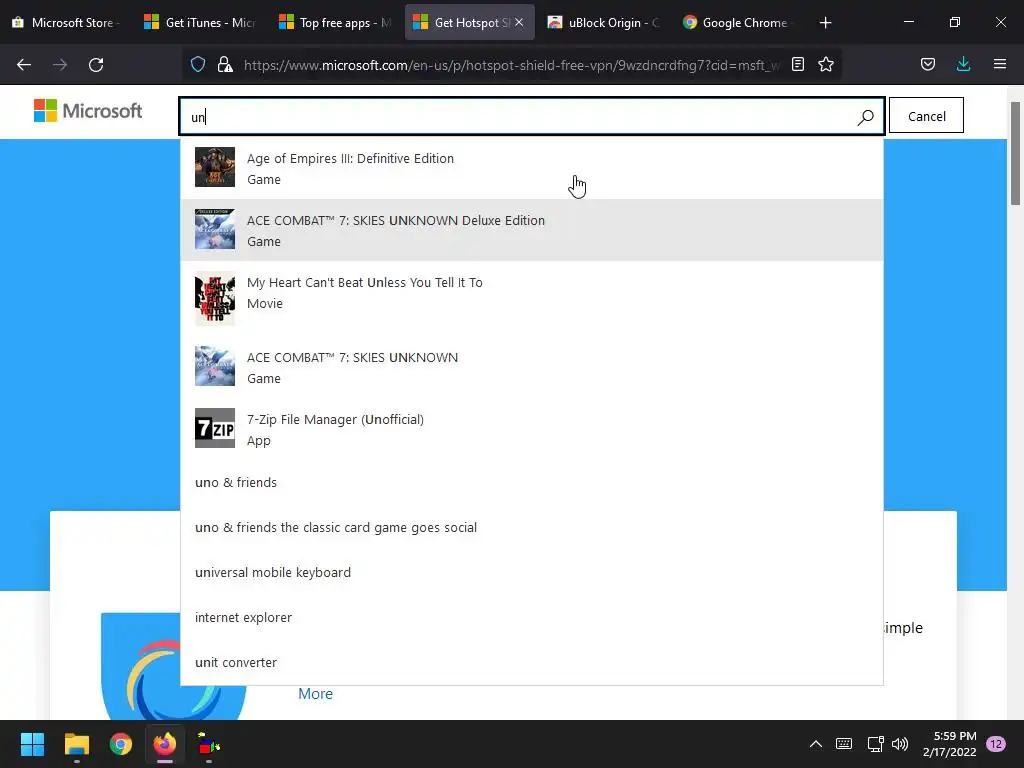Open site security padlock info
The height and width of the screenshot is (768, 1024).
point(225,64)
